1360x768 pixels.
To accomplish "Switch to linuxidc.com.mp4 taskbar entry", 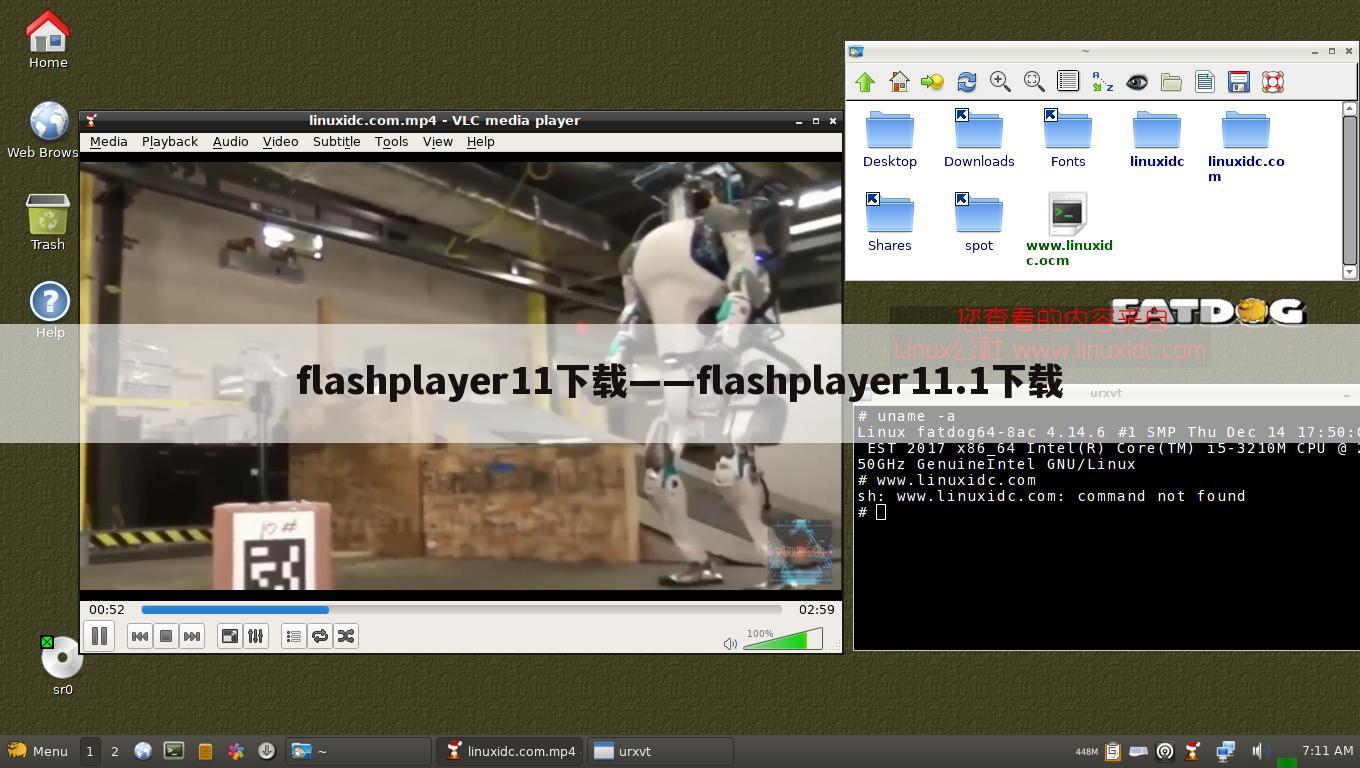I will click(x=512, y=751).
